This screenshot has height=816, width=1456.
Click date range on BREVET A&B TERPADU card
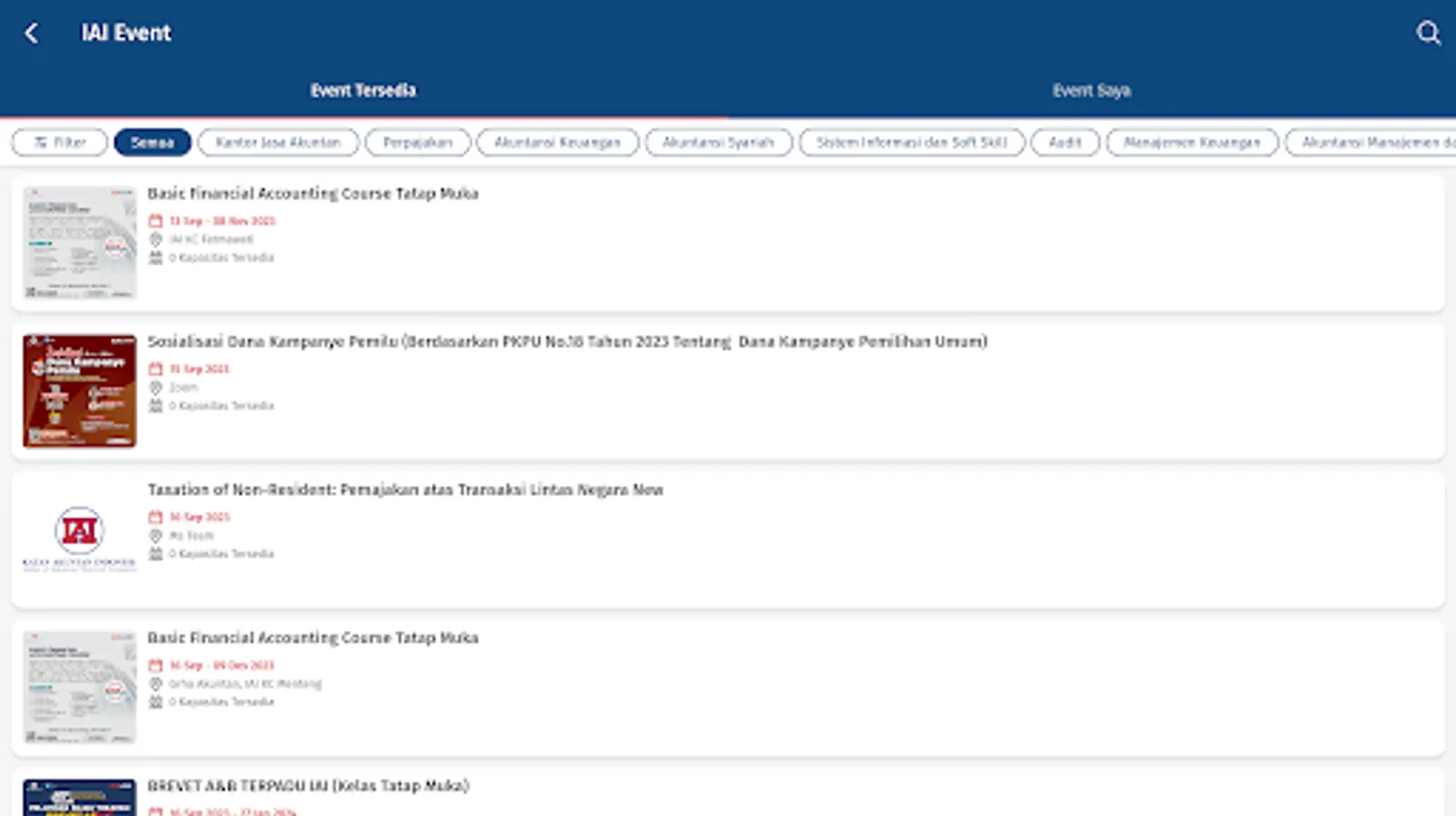(233, 811)
